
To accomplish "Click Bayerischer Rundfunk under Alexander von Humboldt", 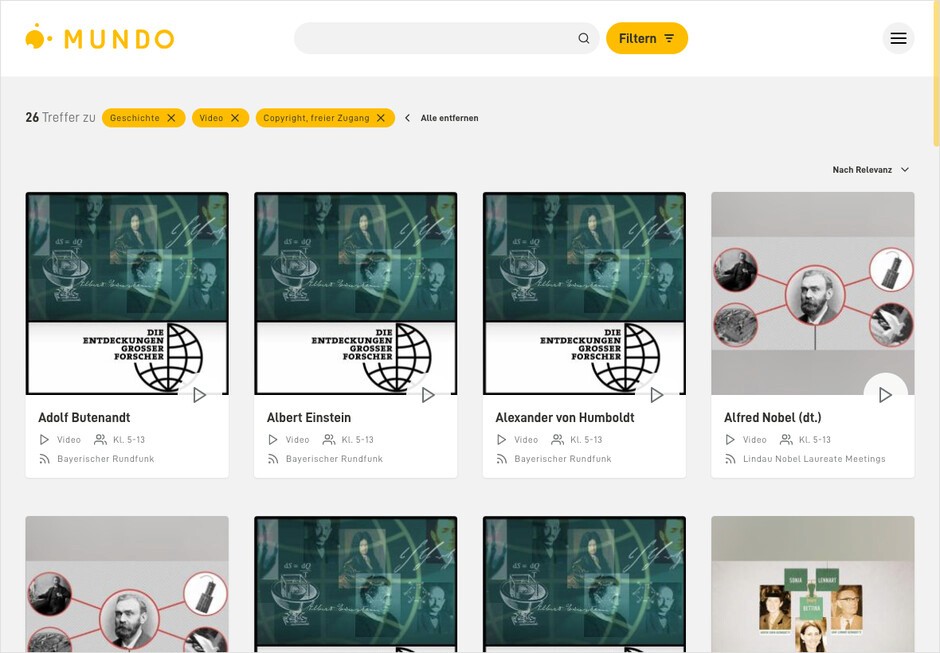I will tap(563, 459).
